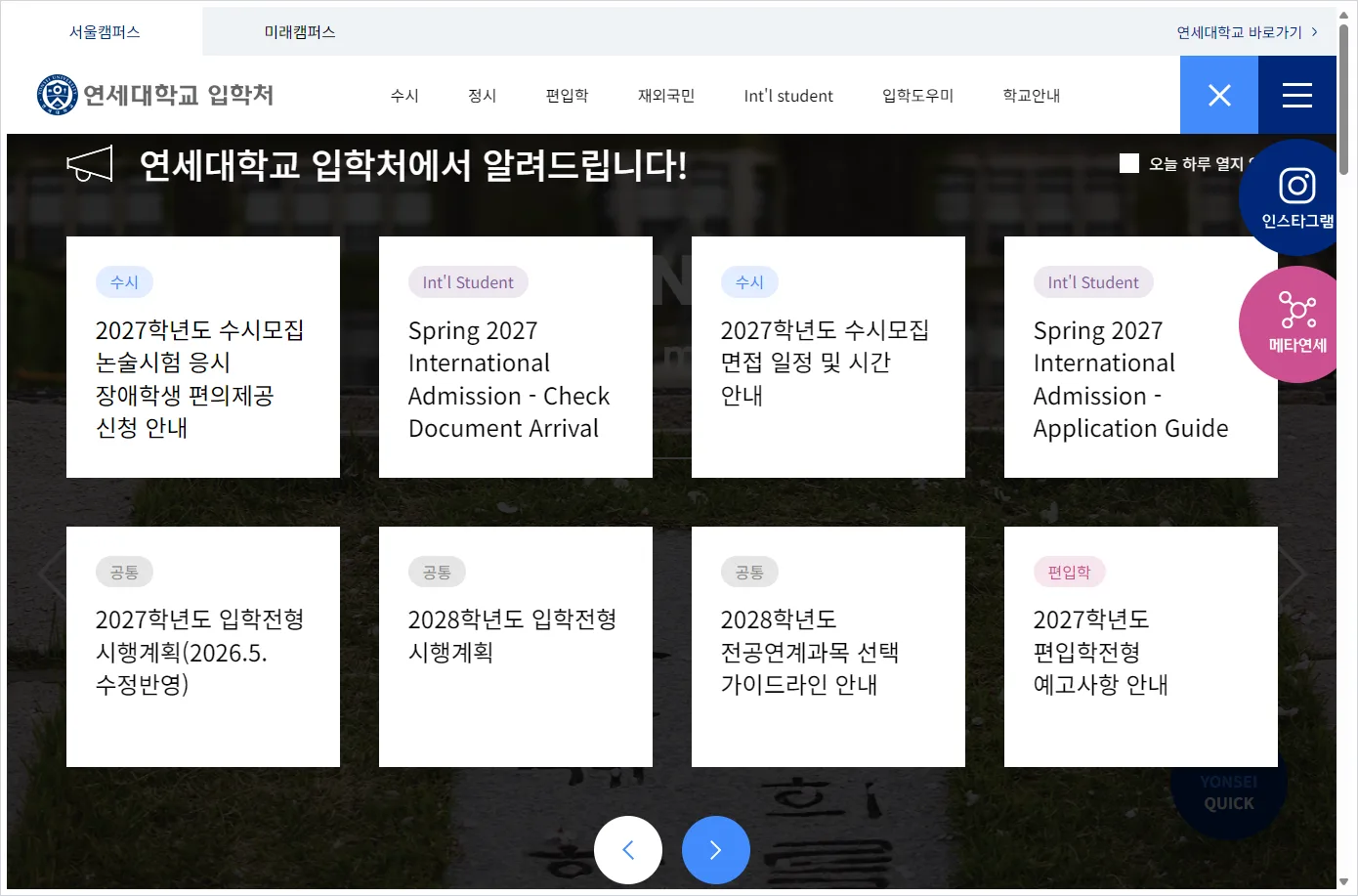Open the 2028학년도 입학전형 시행계획 card
Screen dimensions: 1358x896
tap(516, 647)
